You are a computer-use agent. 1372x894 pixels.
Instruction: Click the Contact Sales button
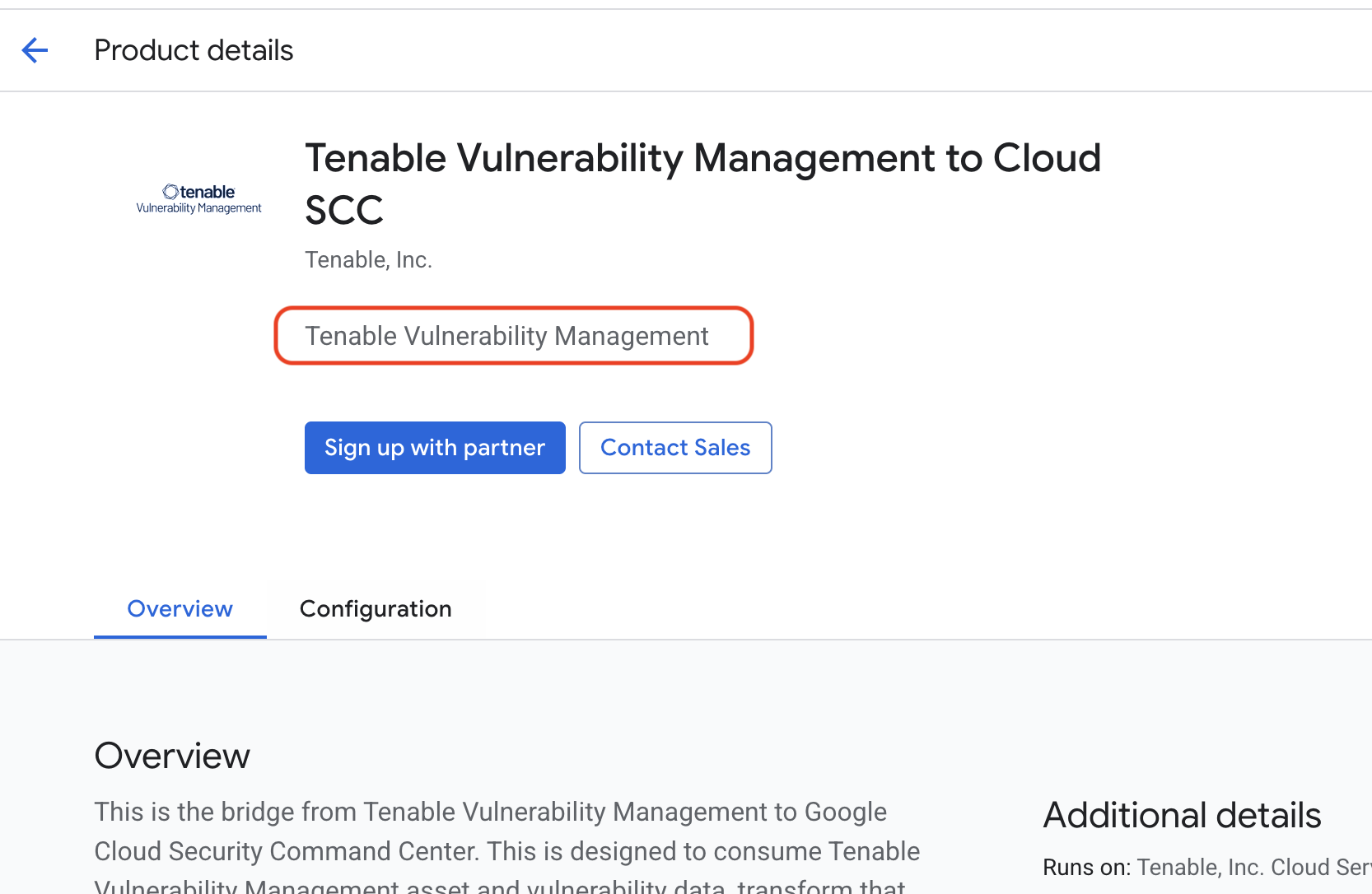675,448
